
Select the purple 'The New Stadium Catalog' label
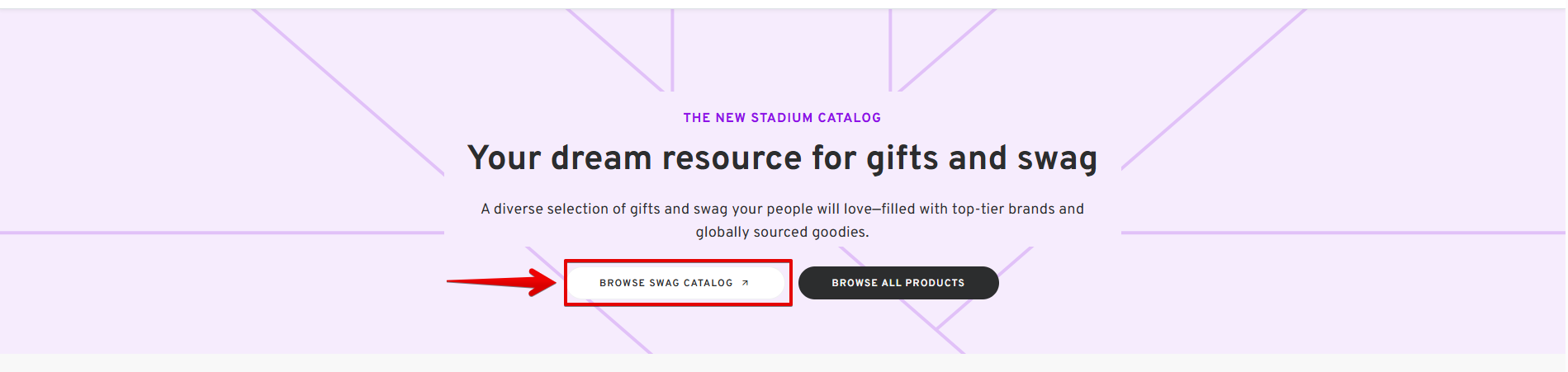click(x=782, y=118)
